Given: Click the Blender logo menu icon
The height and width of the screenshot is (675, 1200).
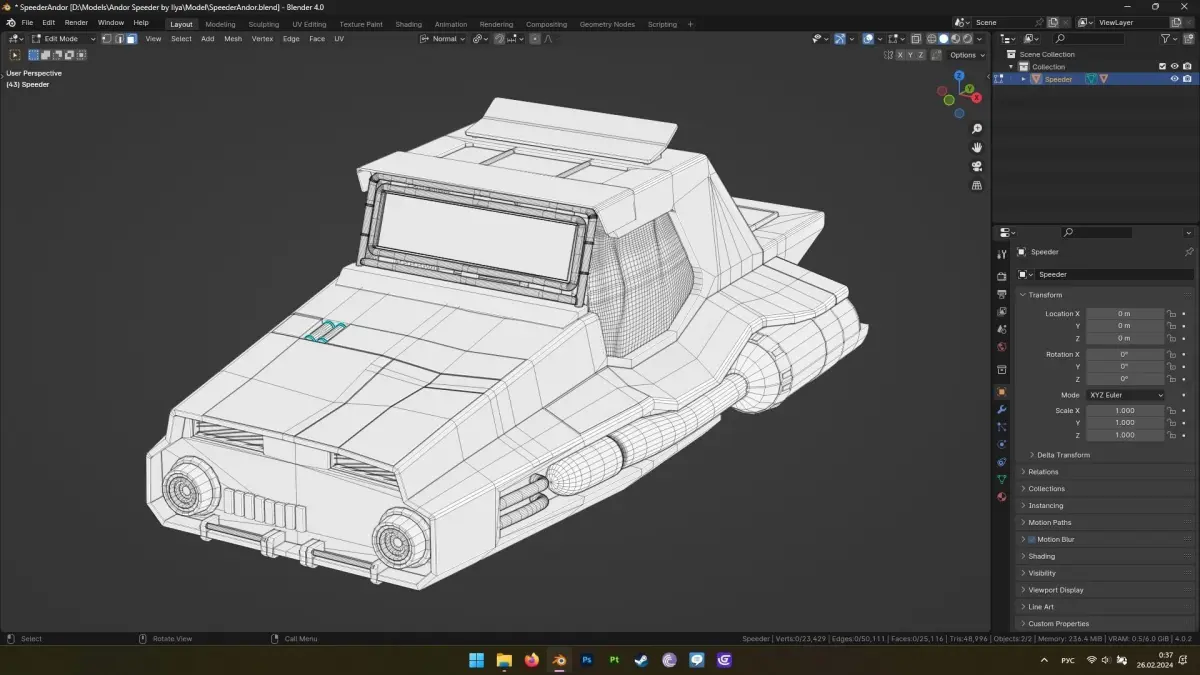Looking at the screenshot, I should tap(10, 23).
